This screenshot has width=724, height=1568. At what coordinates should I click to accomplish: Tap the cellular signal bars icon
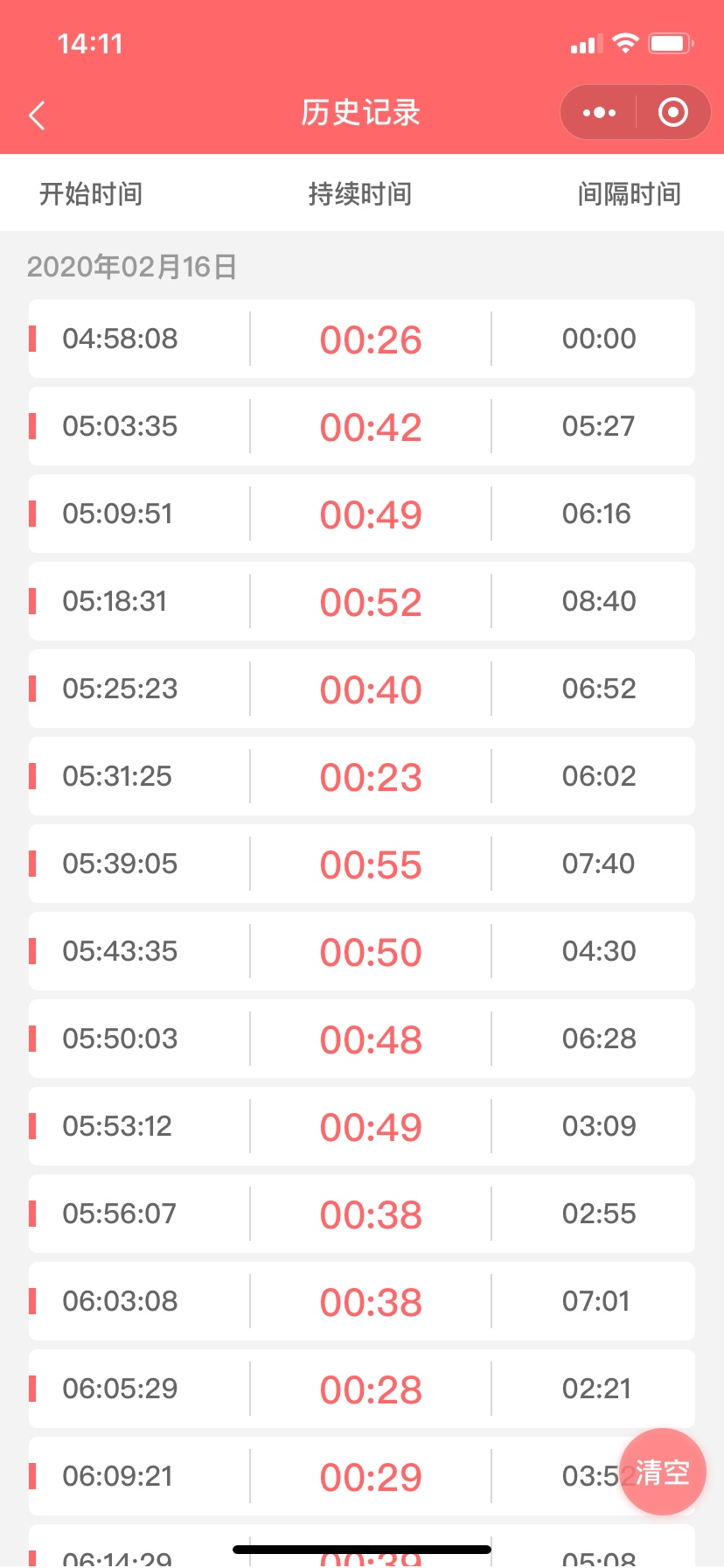[x=586, y=44]
